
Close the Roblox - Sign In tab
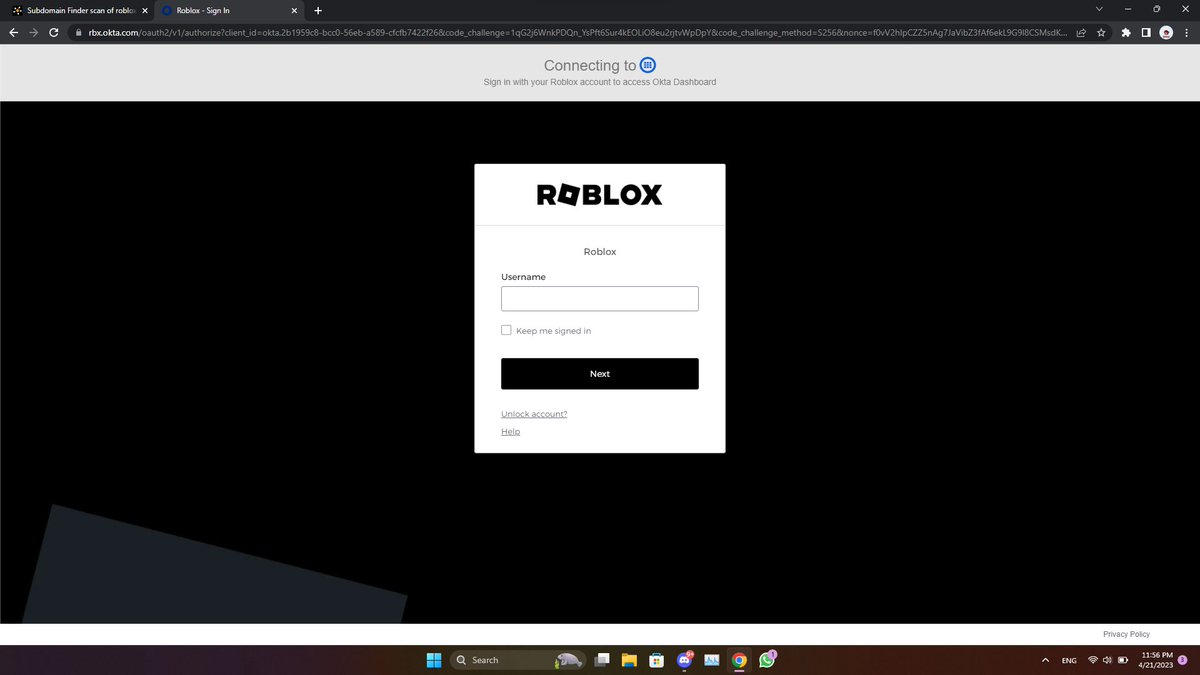(x=294, y=10)
